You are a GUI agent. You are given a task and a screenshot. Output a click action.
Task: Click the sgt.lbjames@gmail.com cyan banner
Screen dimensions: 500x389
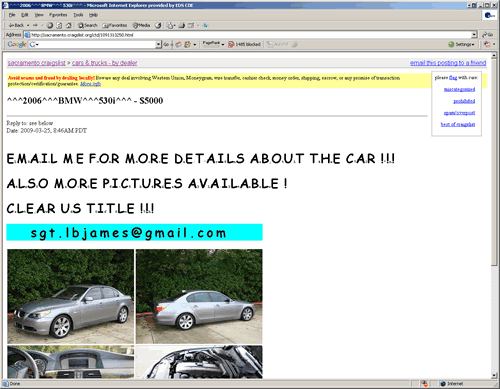(134, 232)
